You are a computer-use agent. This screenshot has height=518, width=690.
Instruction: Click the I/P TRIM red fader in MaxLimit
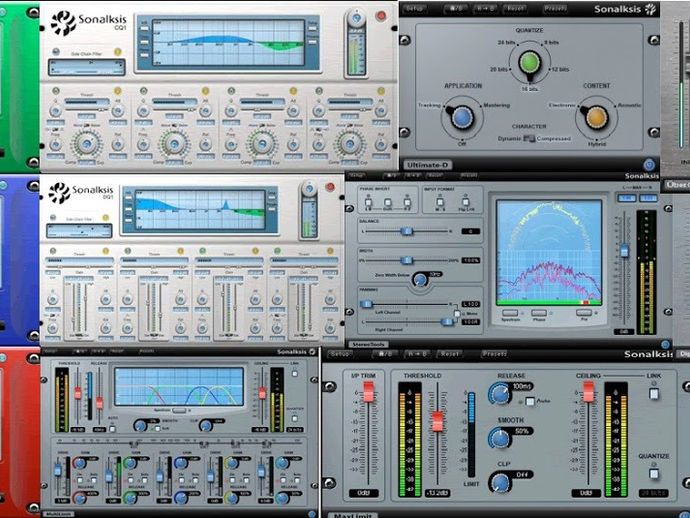pos(368,392)
